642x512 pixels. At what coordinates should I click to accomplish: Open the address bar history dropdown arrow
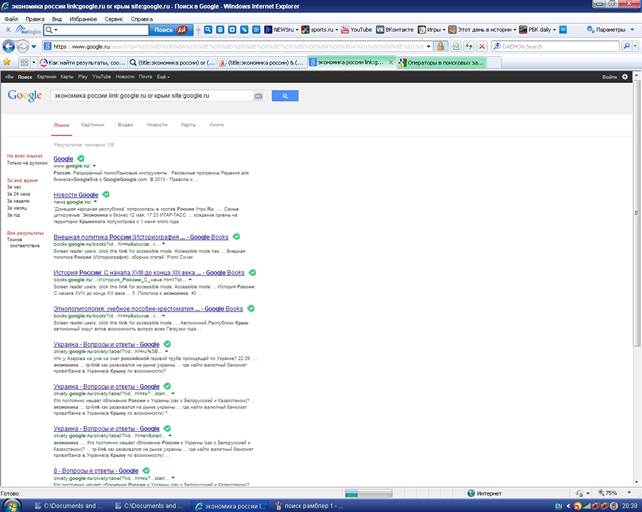429,46
